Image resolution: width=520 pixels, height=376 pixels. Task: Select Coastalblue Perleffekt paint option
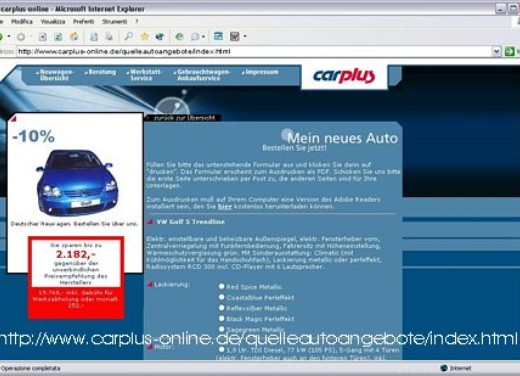point(221,297)
